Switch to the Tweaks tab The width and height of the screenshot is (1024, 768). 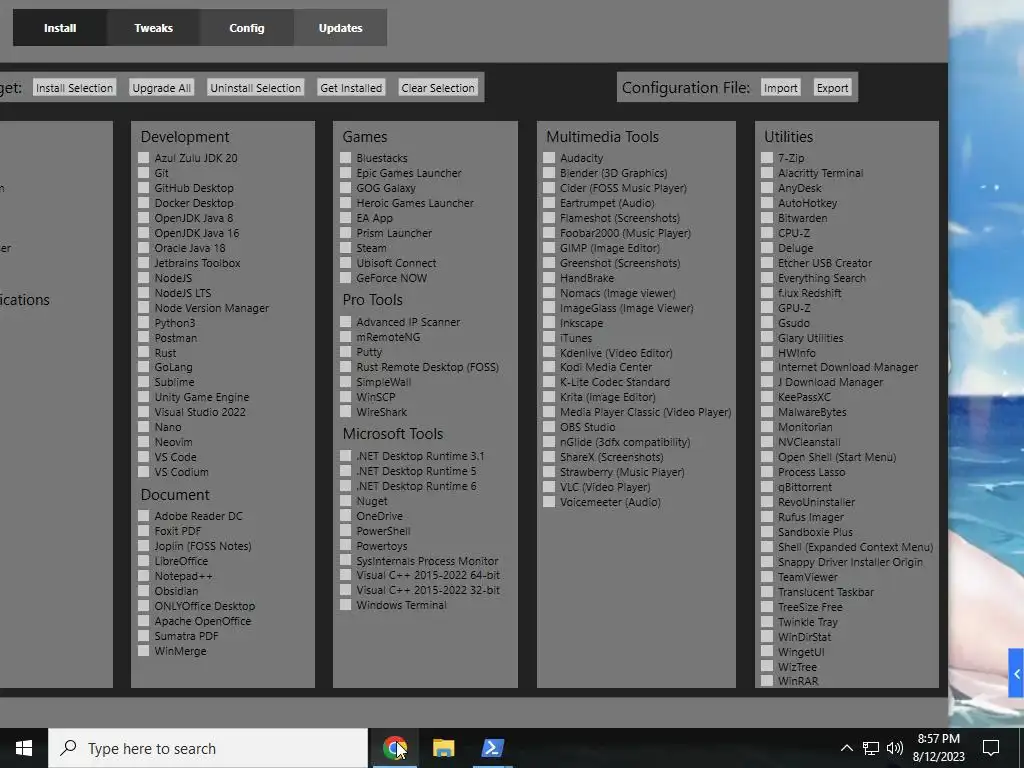point(153,27)
